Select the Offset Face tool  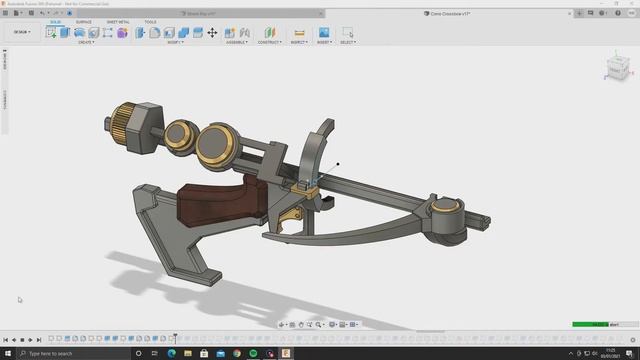(198, 33)
